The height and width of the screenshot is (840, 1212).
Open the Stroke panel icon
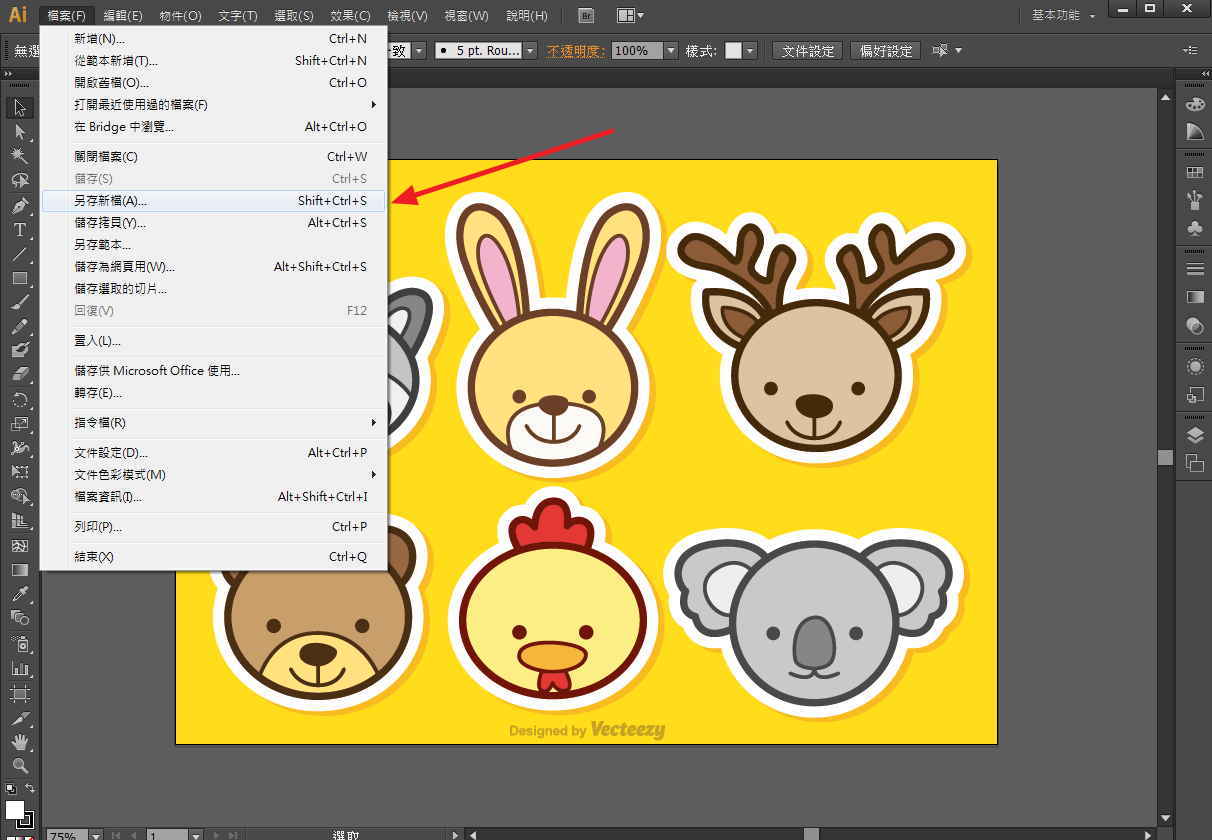click(x=1194, y=269)
